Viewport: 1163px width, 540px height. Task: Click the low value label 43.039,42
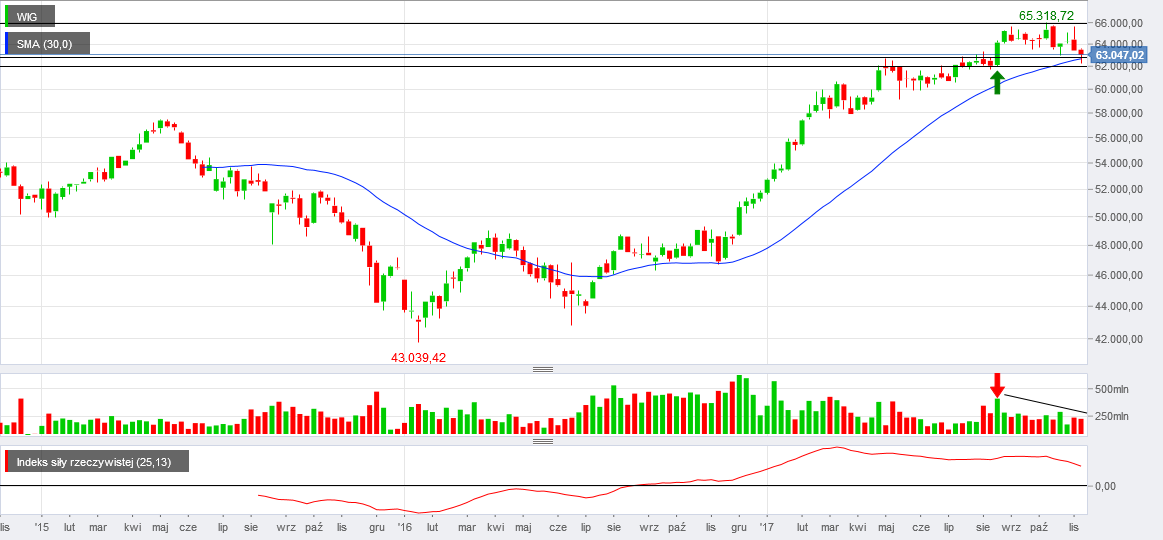[418, 358]
